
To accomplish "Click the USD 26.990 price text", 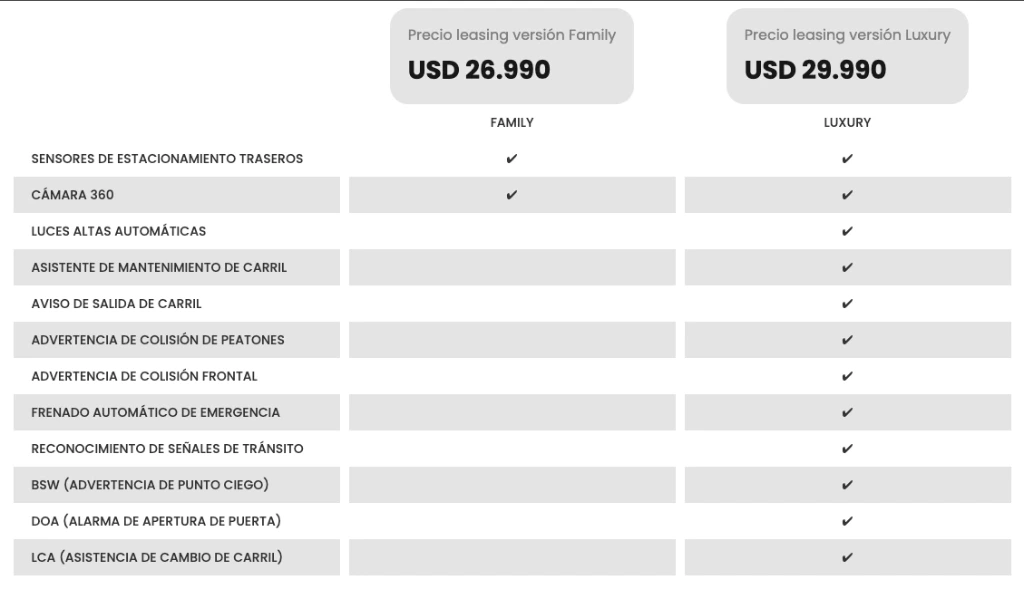I will [479, 70].
